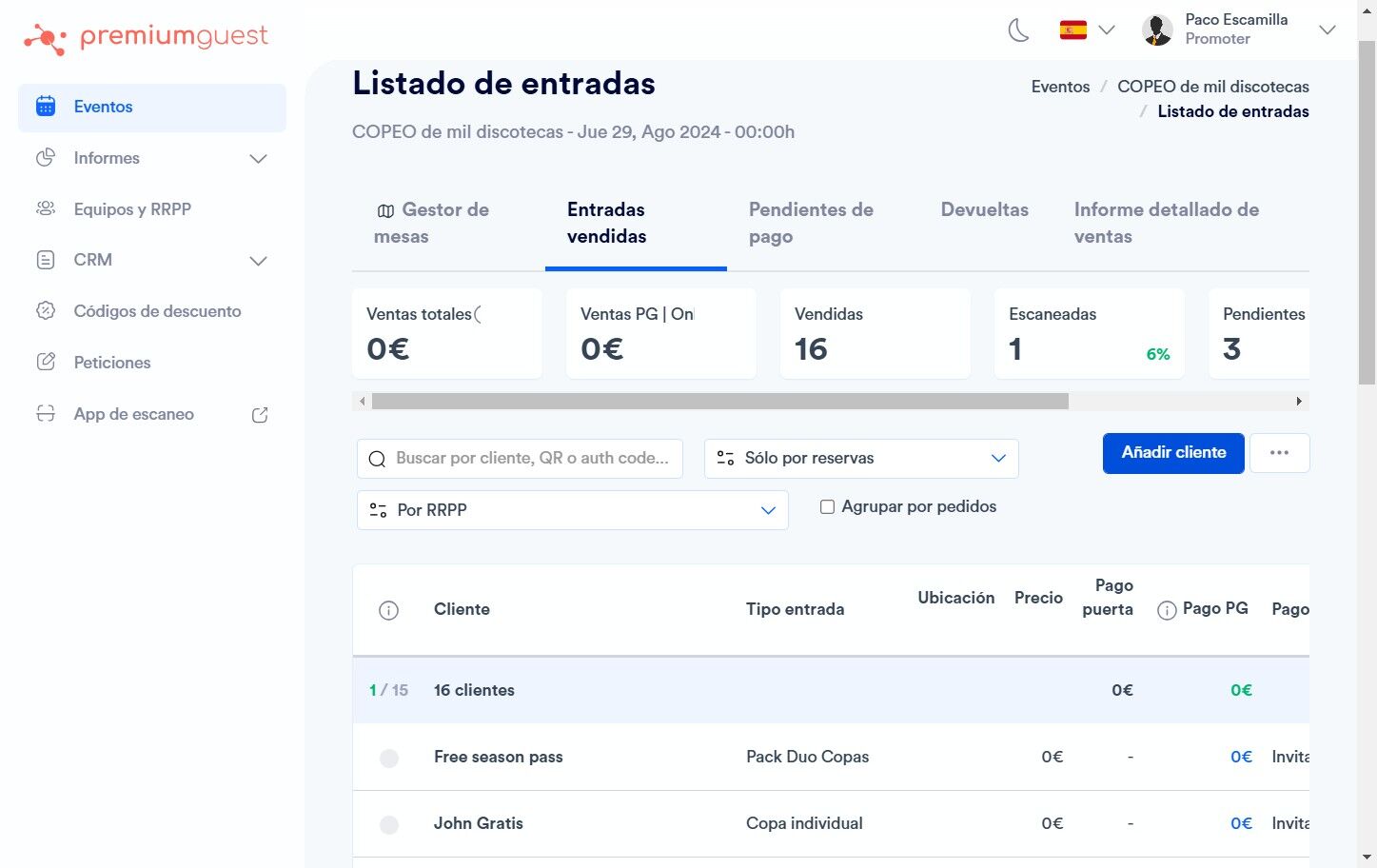Click the search magnifier icon
The width and height of the screenshot is (1377, 868).
pyautogui.click(x=377, y=459)
